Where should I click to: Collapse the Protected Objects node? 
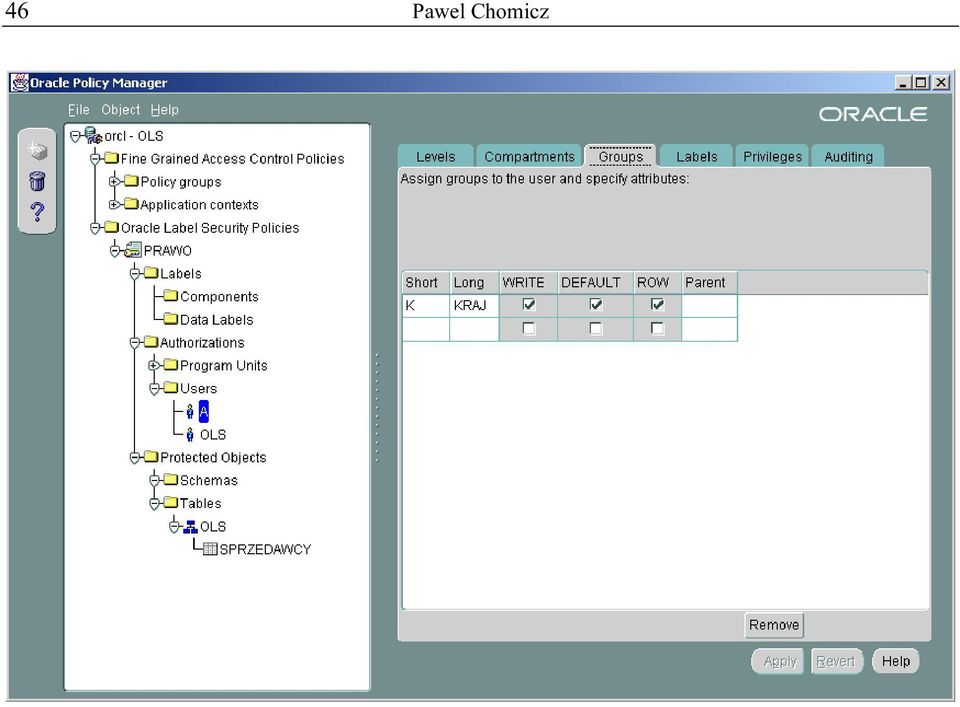[135, 458]
